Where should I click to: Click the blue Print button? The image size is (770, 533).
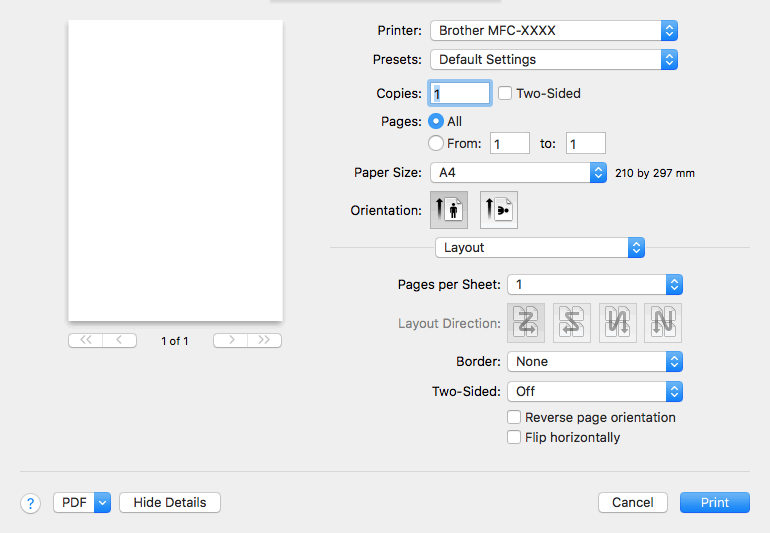tap(715, 503)
